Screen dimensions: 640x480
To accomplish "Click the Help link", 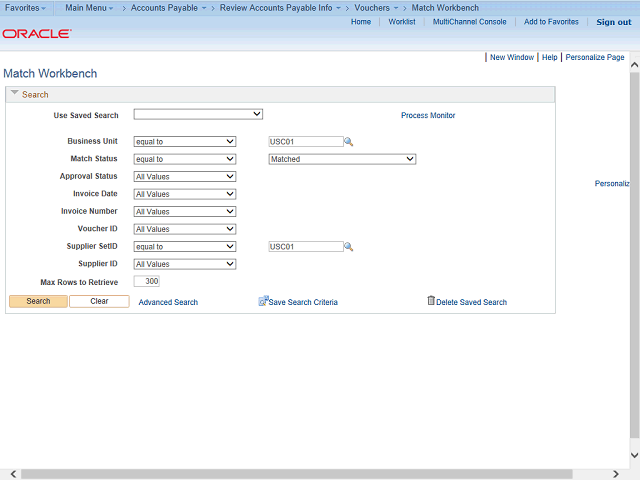I will click(x=549, y=57).
